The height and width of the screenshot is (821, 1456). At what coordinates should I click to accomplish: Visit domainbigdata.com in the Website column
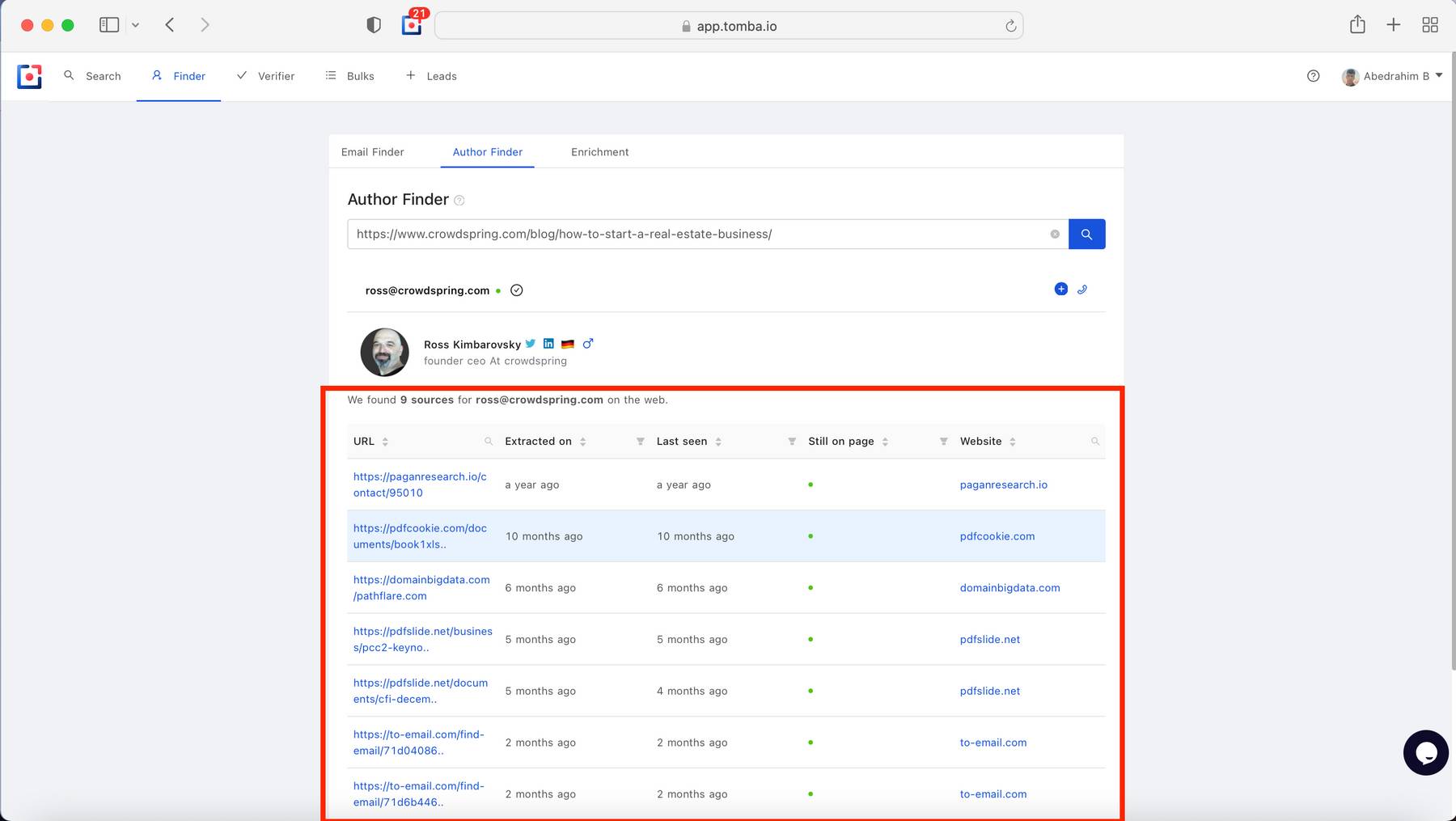pyautogui.click(x=1009, y=588)
